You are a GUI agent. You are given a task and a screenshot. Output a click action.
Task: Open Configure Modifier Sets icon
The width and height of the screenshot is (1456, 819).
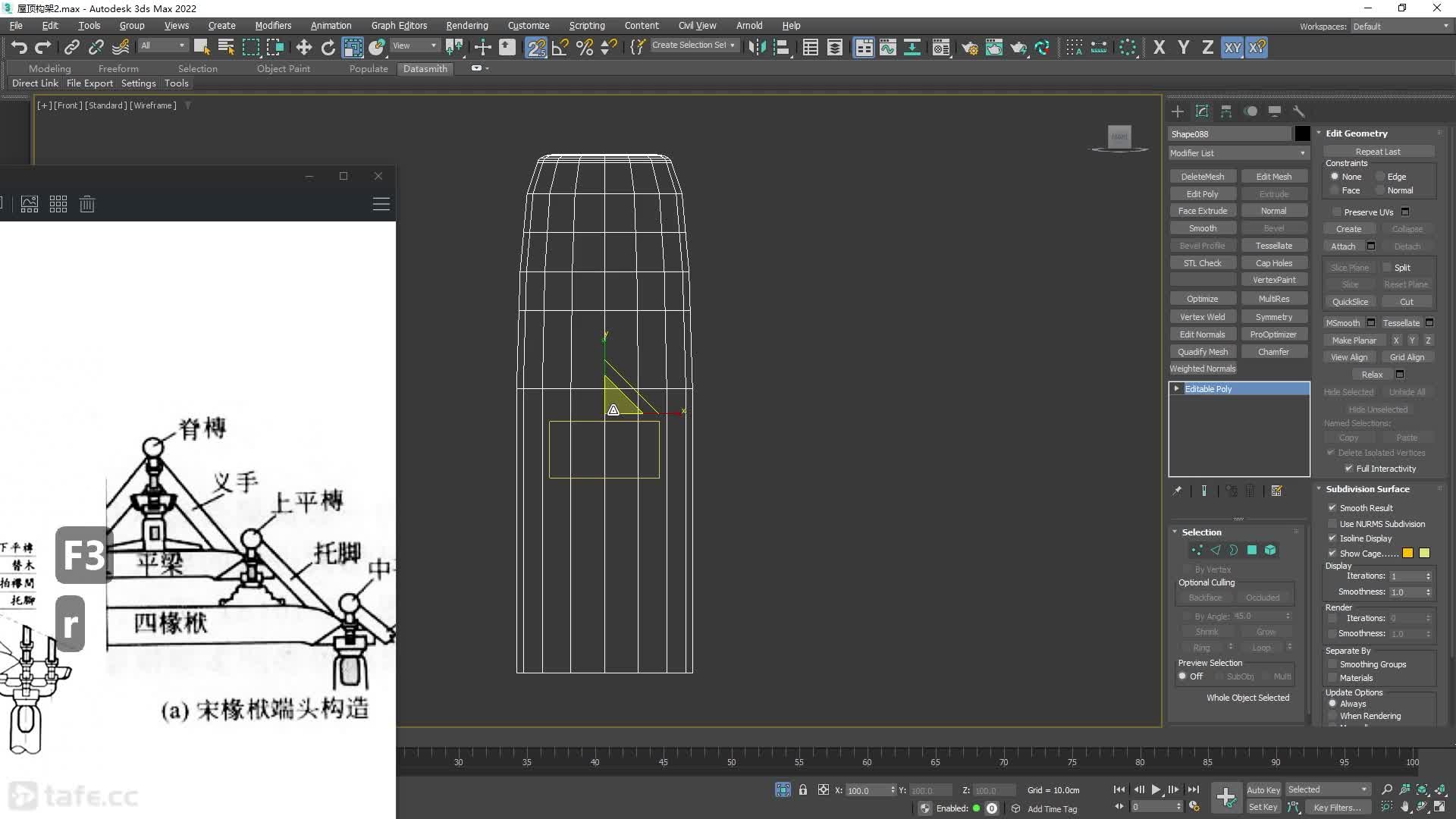(1277, 491)
